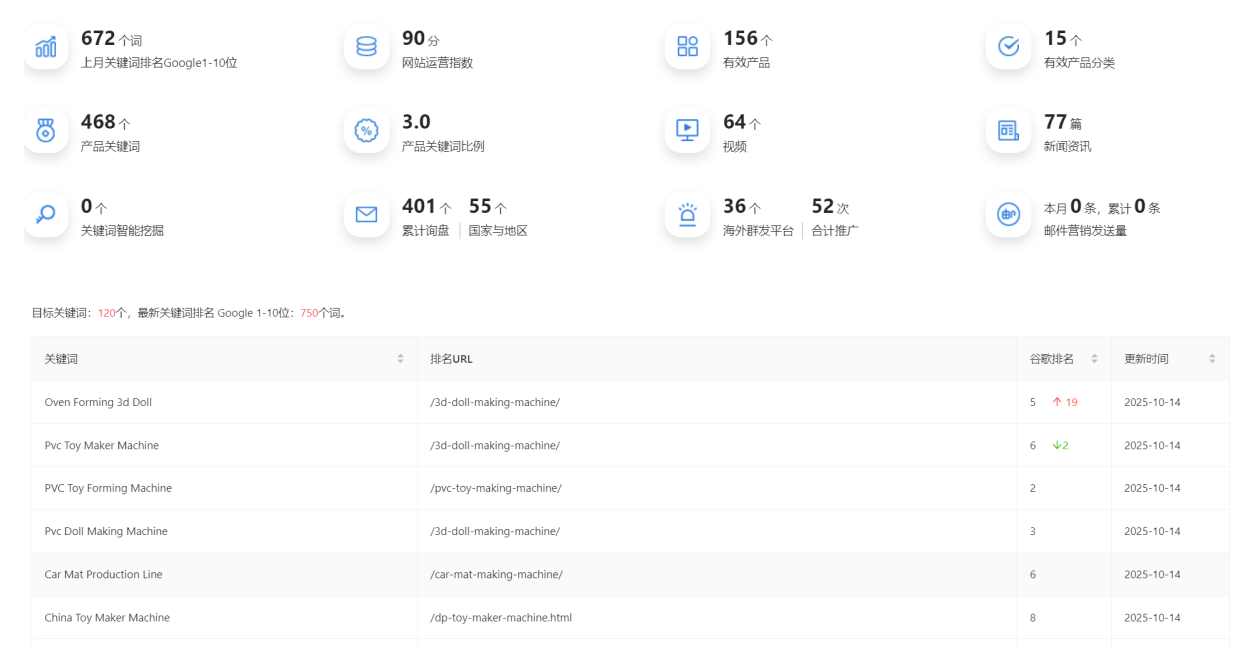The image size is (1236, 658).
Task: Sort table by 更新时间 column arrows
Action: (1212, 359)
